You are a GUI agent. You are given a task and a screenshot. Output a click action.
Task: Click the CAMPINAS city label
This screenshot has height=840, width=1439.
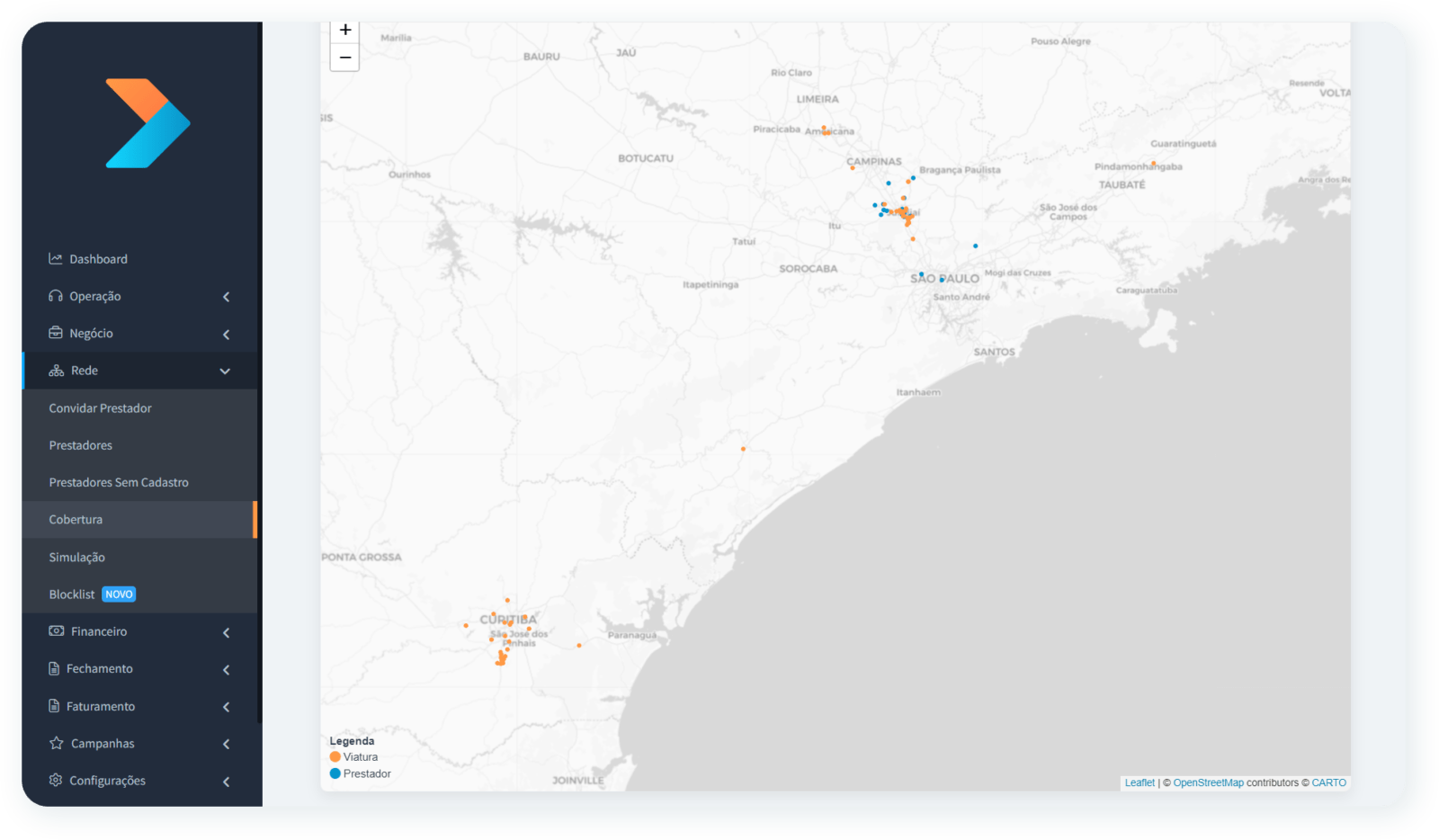coord(874,162)
